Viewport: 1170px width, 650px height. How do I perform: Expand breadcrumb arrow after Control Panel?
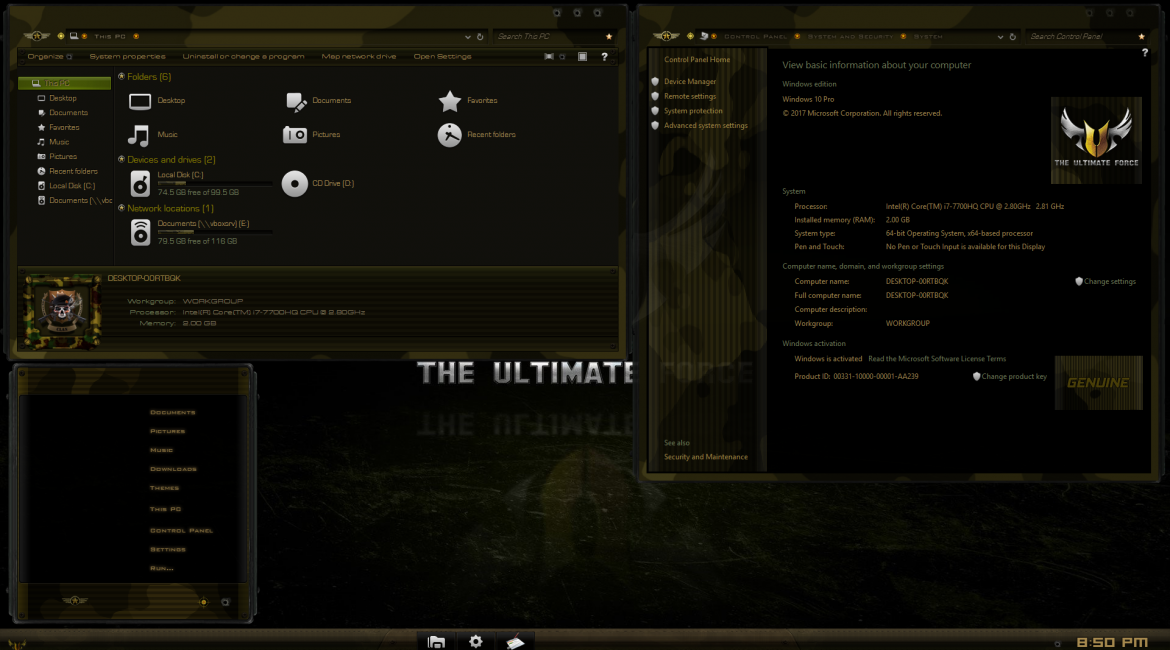point(798,37)
